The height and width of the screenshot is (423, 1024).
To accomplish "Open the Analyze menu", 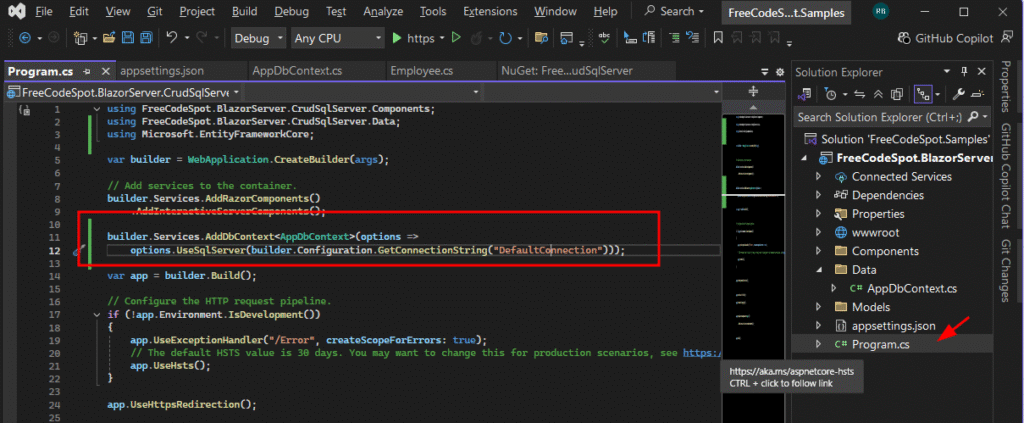I will click(x=383, y=12).
